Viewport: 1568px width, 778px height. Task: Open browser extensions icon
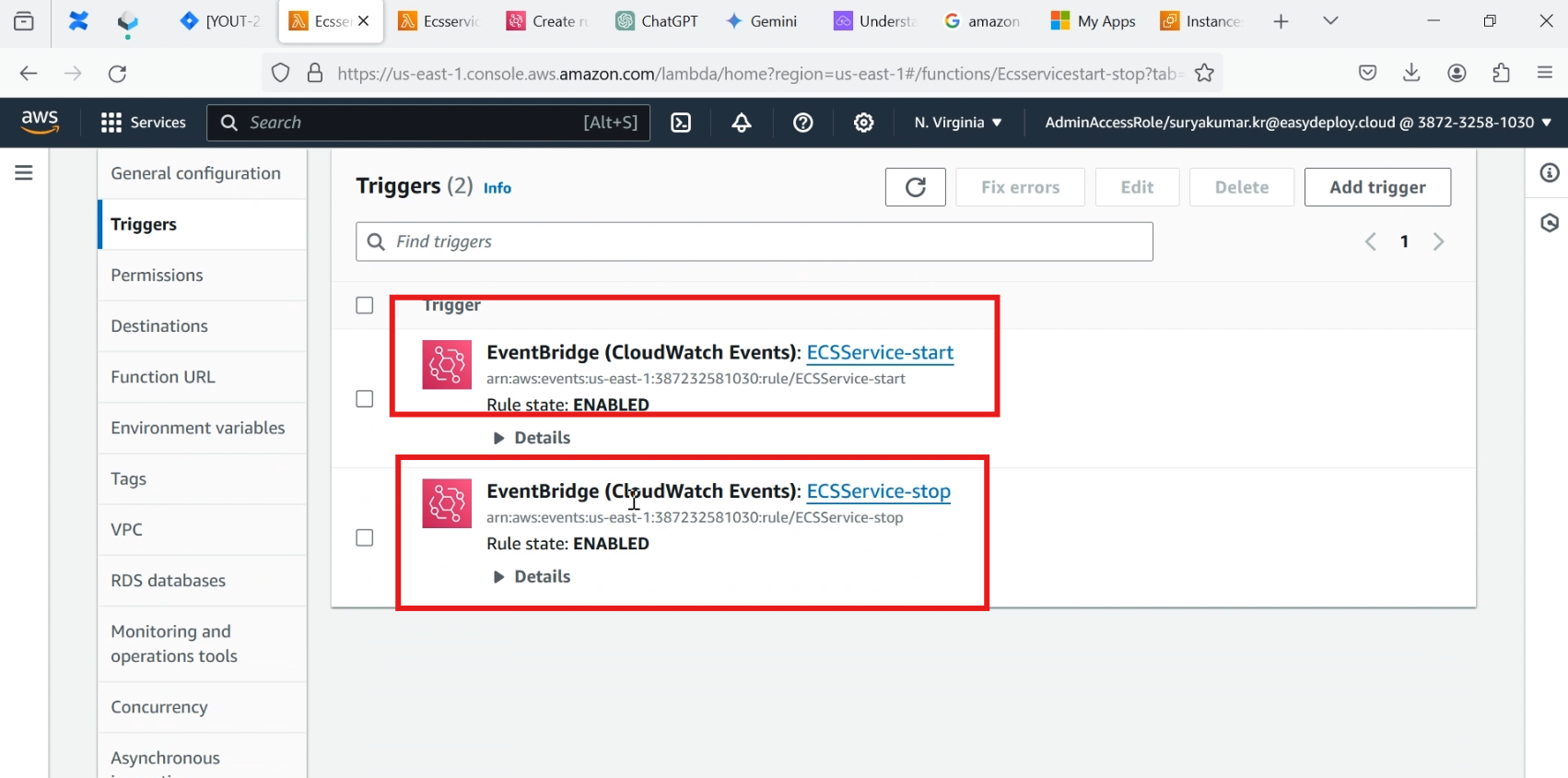pos(1501,73)
